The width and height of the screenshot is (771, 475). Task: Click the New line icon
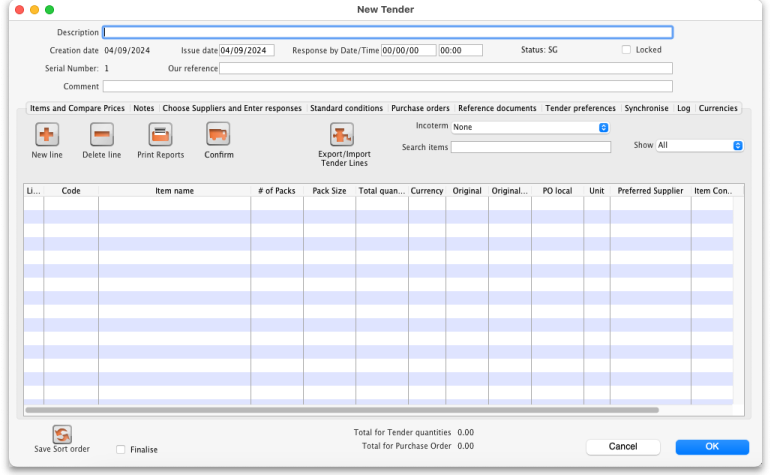(x=47, y=134)
